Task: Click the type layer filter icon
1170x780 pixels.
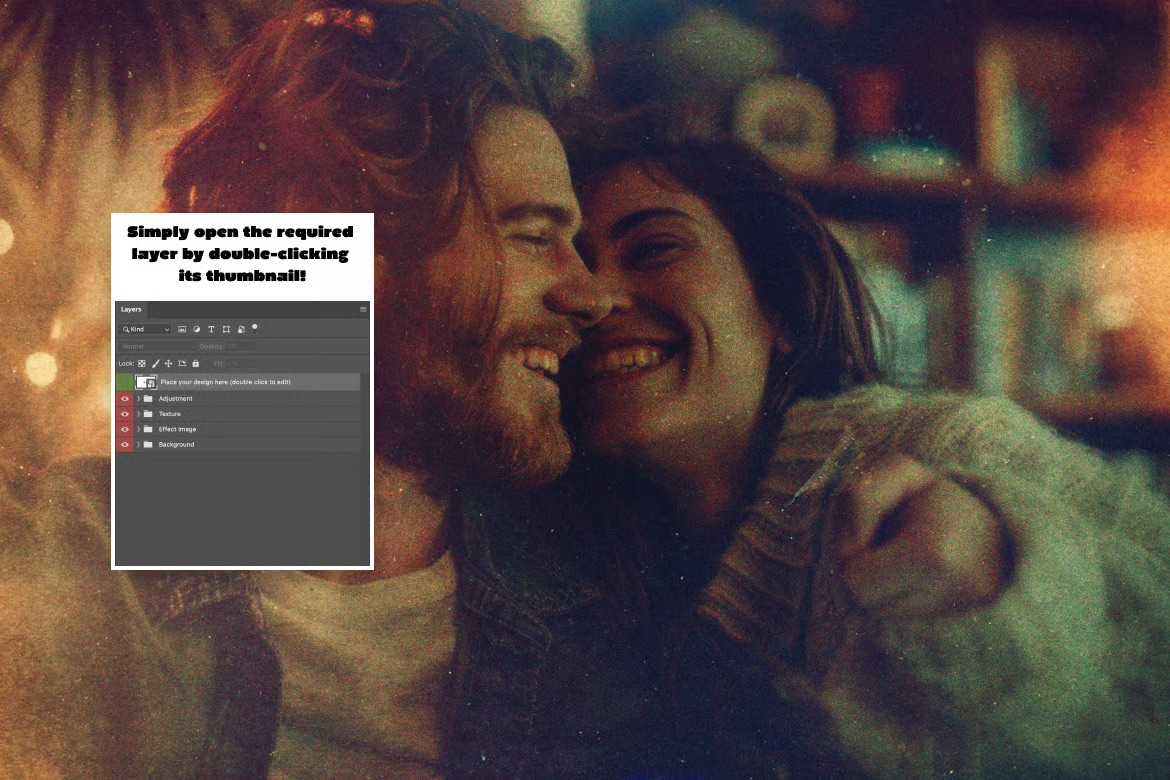Action: pos(211,329)
